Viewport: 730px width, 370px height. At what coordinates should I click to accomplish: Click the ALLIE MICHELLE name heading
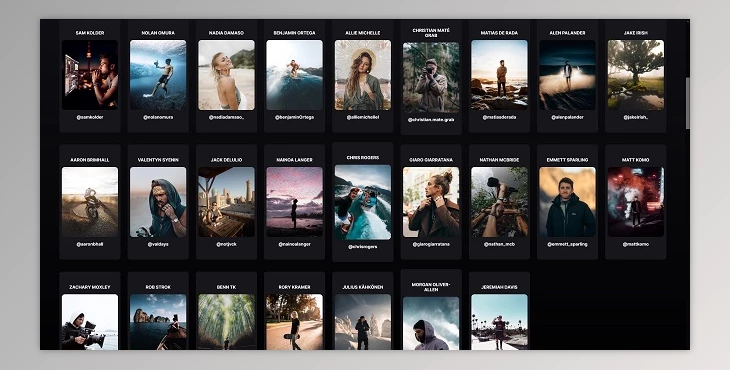point(363,33)
